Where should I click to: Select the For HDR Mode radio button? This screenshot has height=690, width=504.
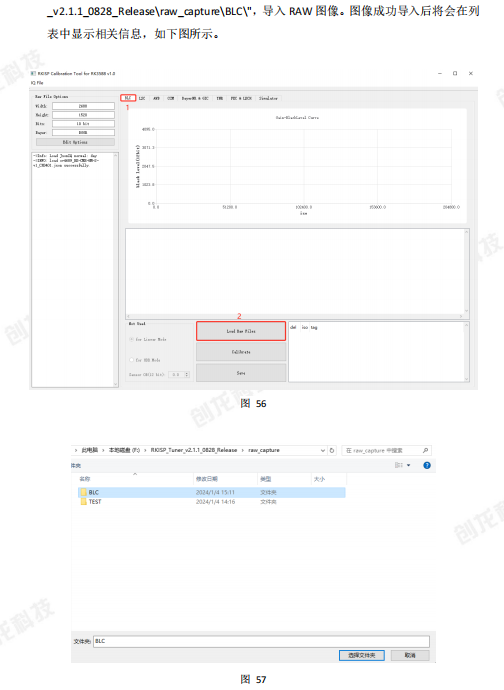(131, 360)
